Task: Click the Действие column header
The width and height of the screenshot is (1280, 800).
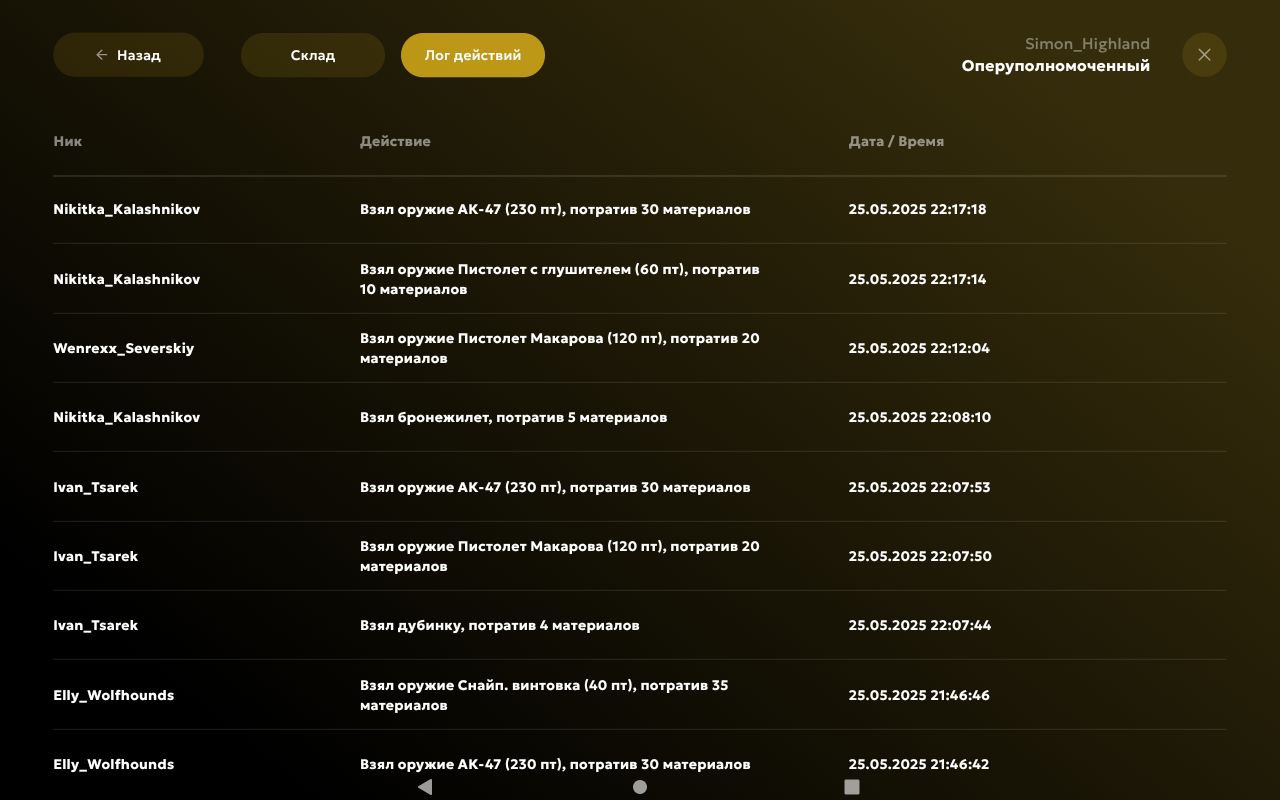Action: [x=395, y=141]
